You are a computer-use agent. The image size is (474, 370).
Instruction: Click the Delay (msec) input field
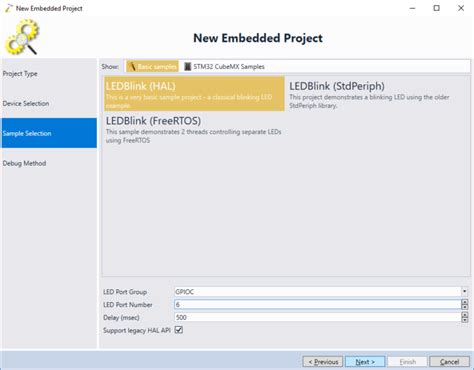pos(317,317)
